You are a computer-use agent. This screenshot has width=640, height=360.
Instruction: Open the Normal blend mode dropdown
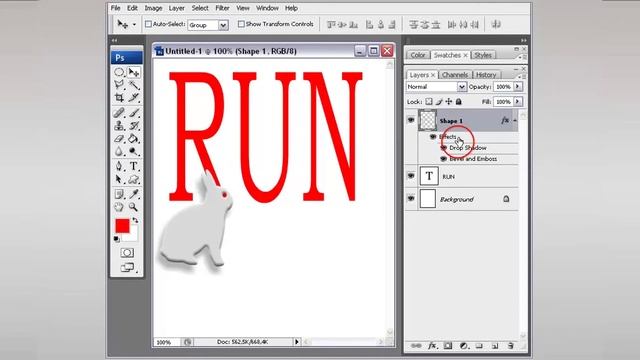(461, 87)
